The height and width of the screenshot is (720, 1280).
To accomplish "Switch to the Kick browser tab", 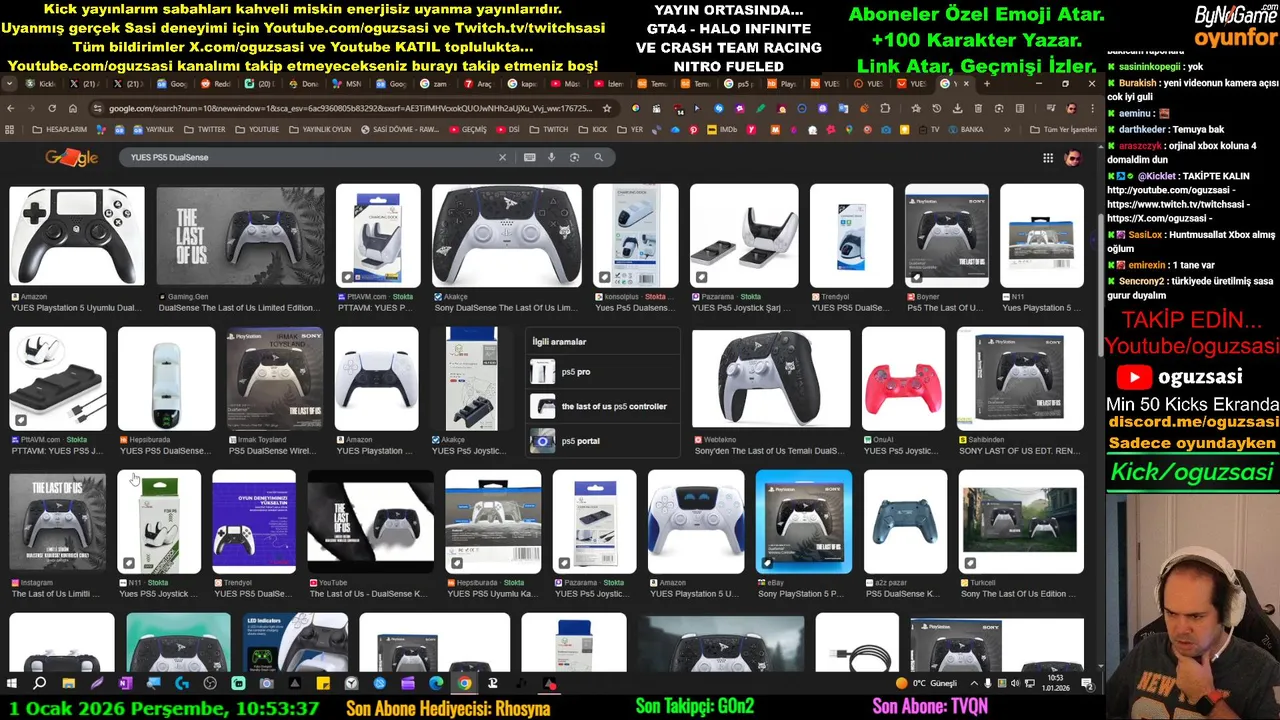I will 40,84.
